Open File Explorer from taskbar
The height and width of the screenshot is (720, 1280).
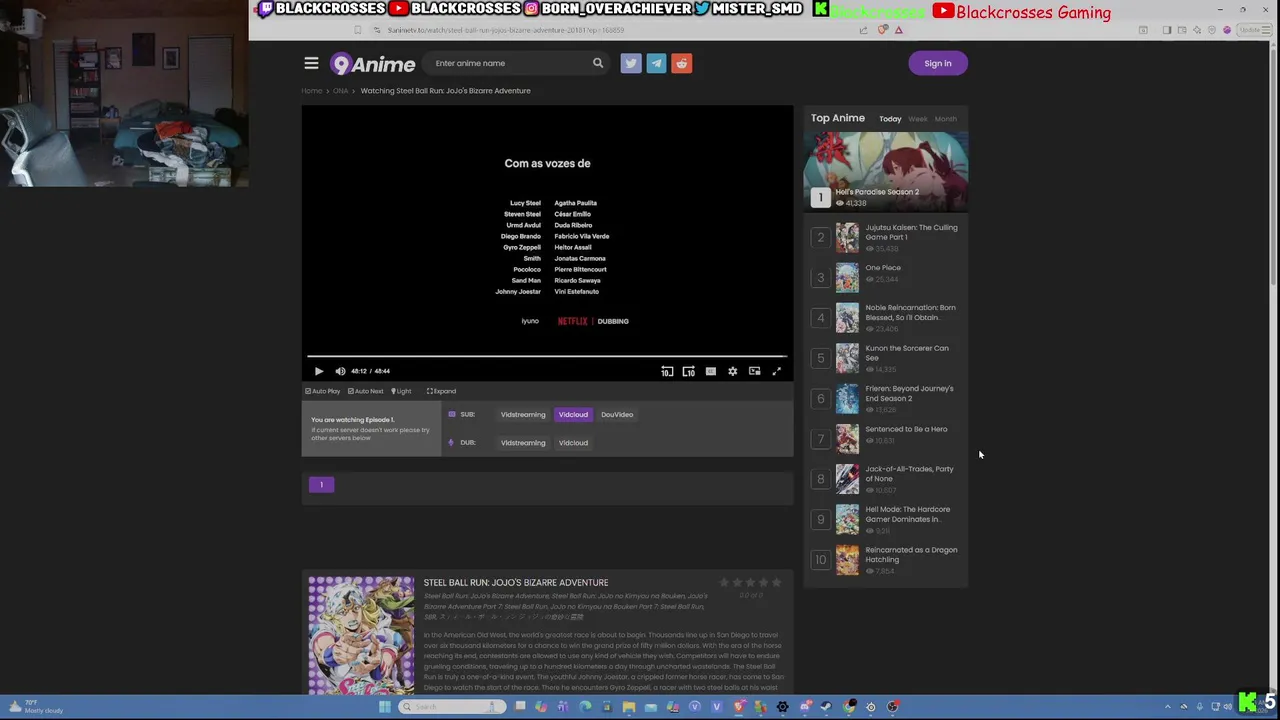pos(629,707)
